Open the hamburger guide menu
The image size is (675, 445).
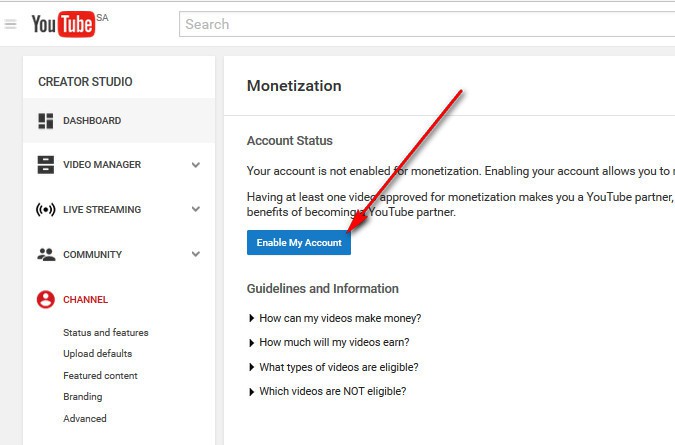(10, 24)
